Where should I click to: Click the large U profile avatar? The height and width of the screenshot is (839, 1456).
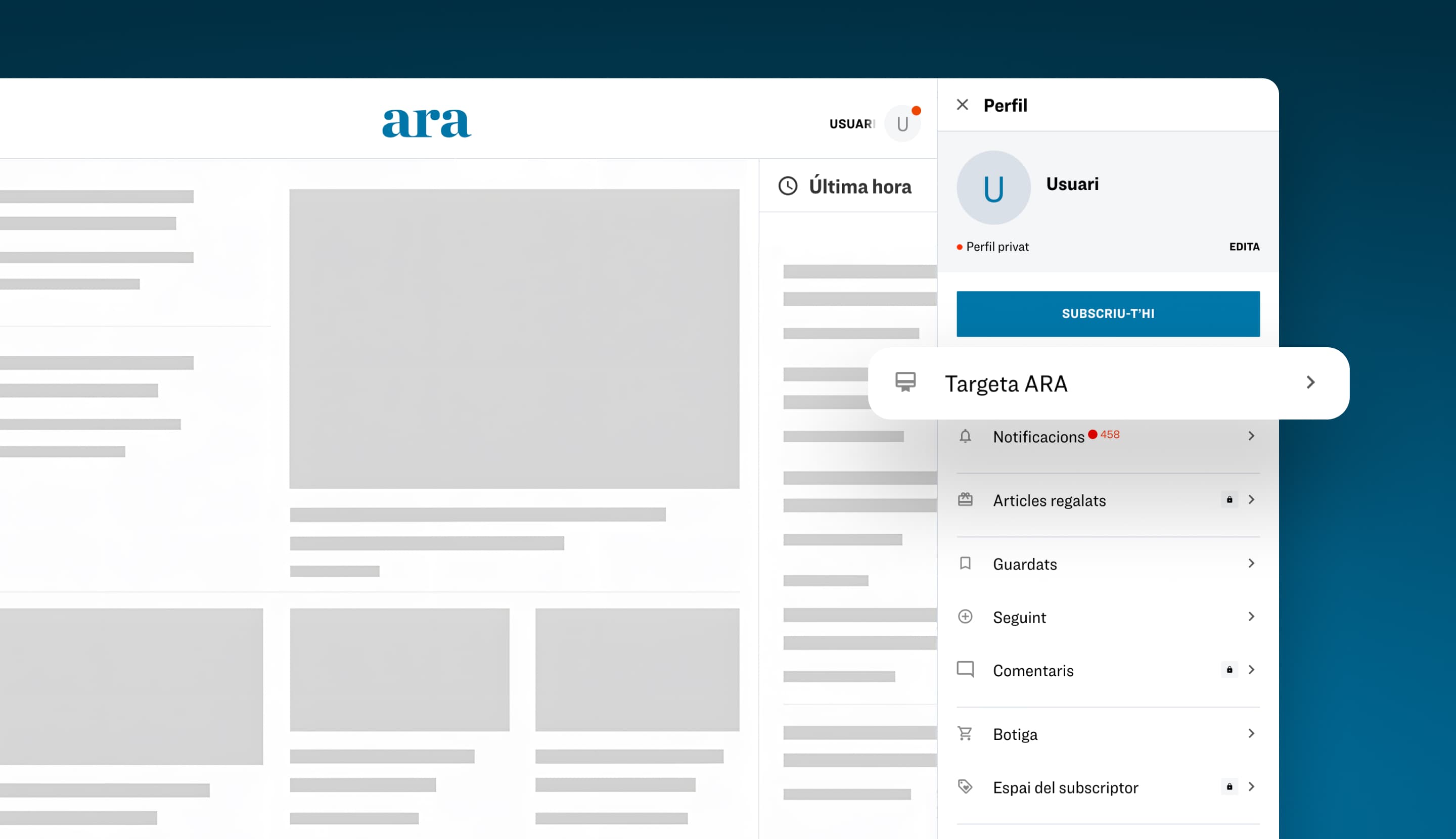coord(993,188)
